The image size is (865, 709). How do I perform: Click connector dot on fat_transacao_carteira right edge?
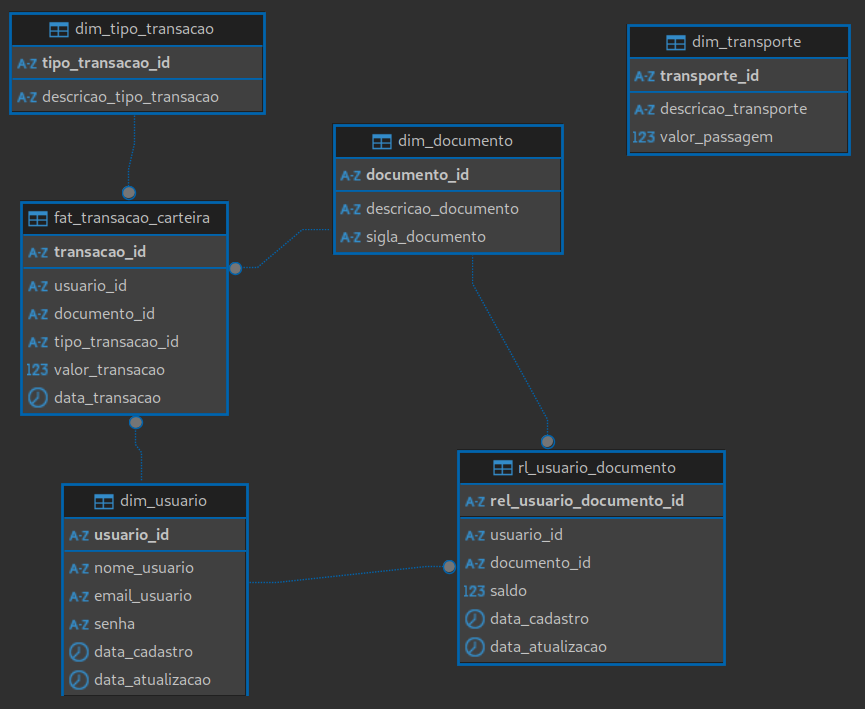pyautogui.click(x=235, y=268)
